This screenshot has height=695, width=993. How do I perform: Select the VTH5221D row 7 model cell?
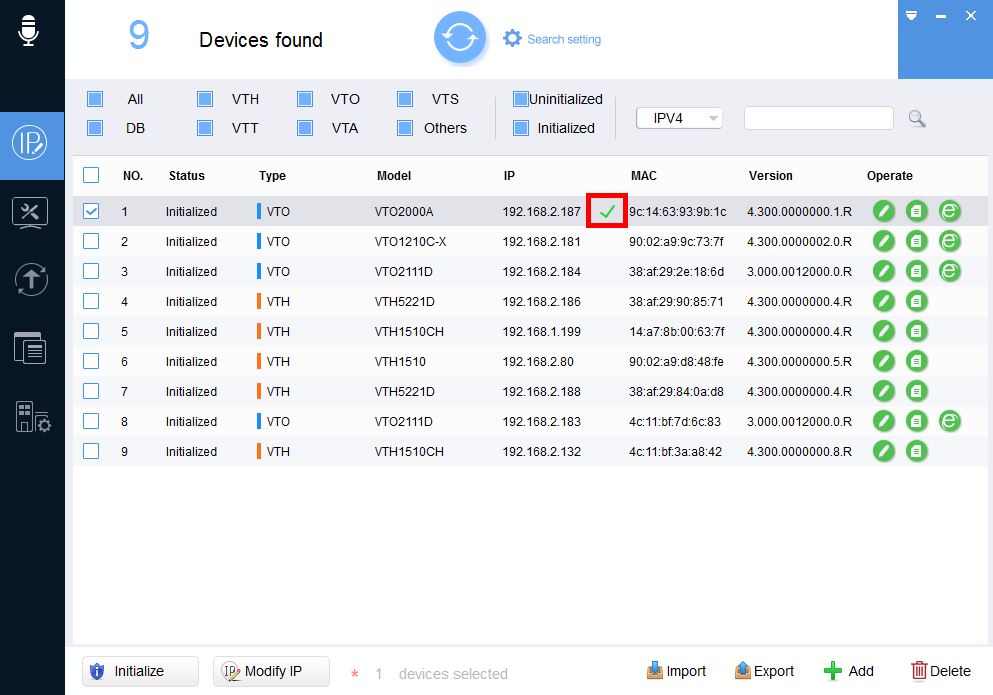coord(405,392)
